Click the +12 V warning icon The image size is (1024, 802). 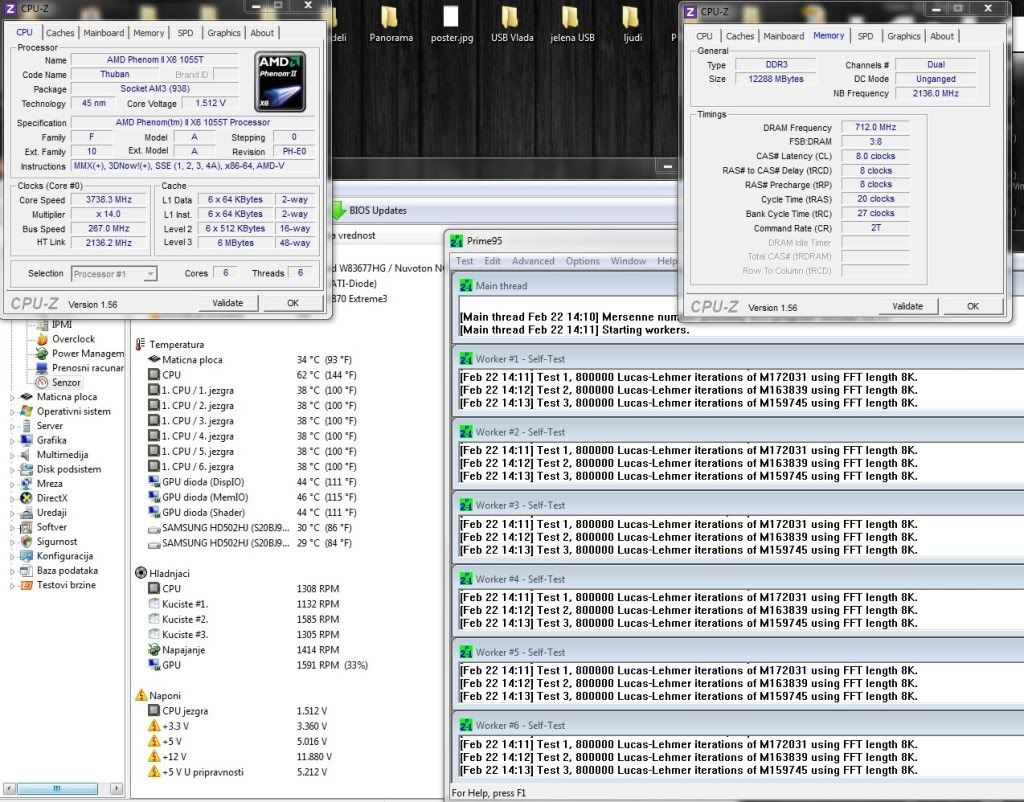click(154, 756)
